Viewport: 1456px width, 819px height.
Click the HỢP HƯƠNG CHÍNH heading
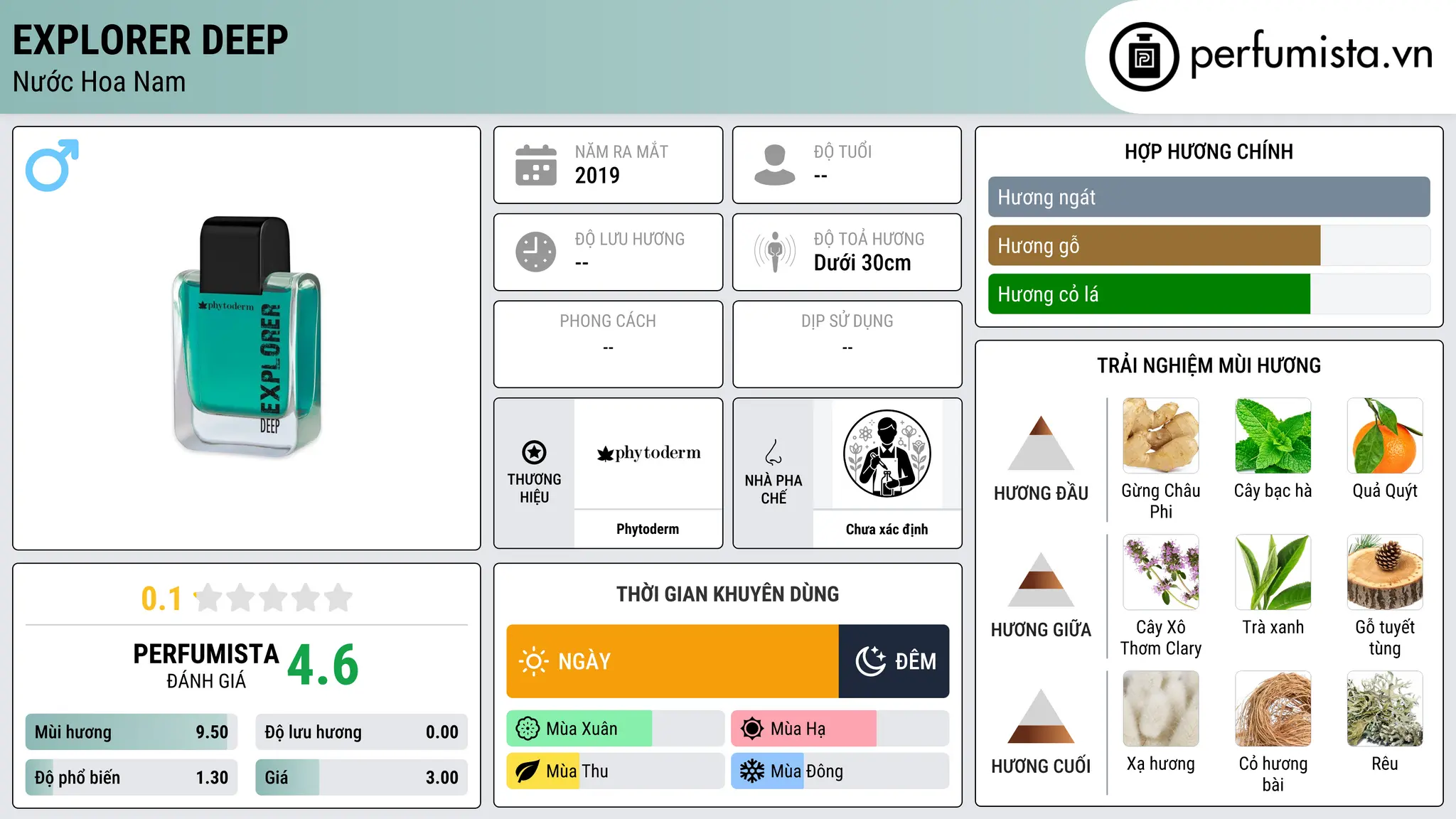click(1209, 151)
